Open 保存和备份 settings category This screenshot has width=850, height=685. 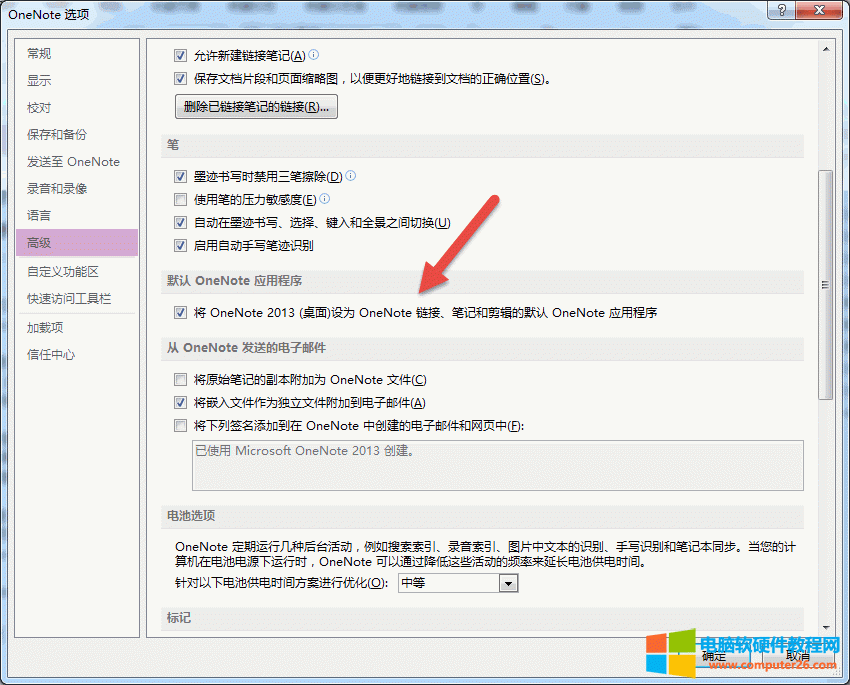point(57,135)
